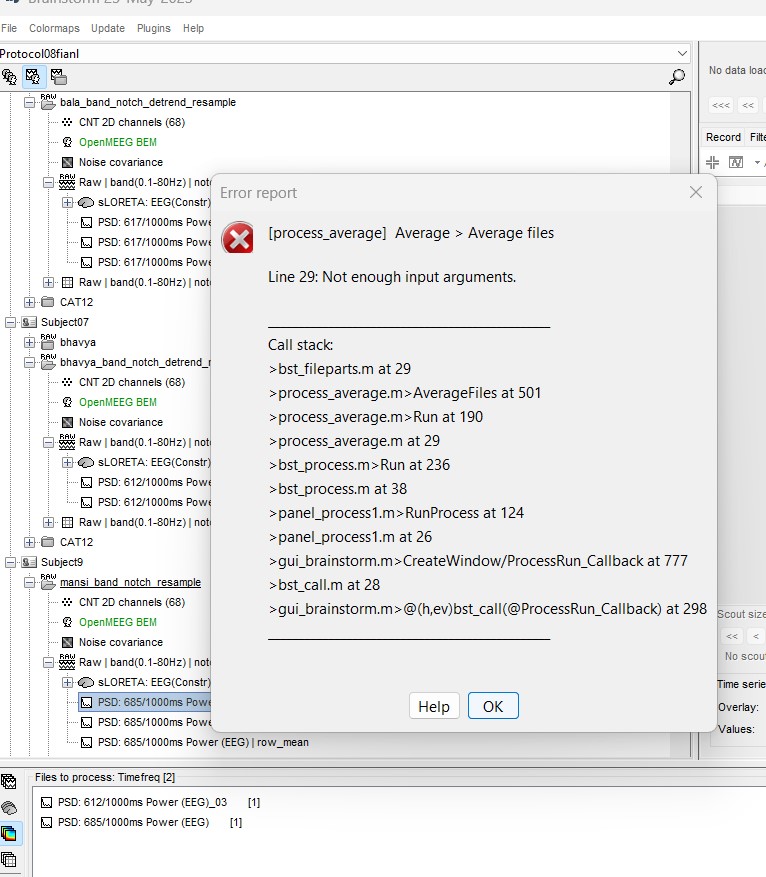Select the time-frequency process type icon

coord(9,833)
